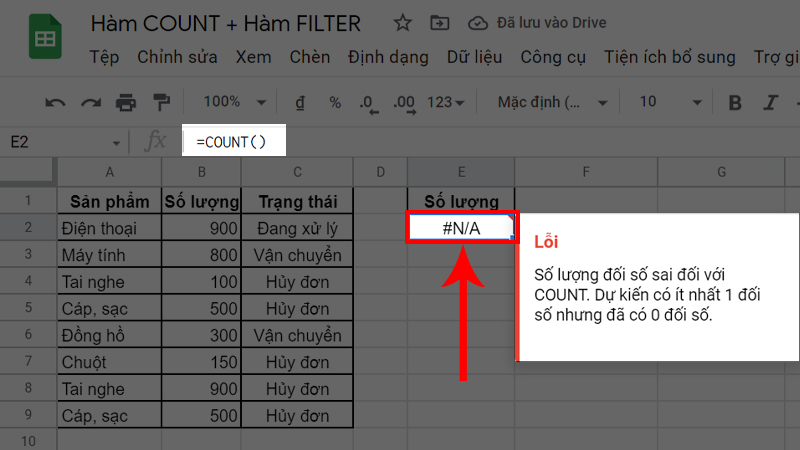Expand the 123 number format dropdown
Image resolution: width=800 pixels, height=450 pixels.
pos(445,102)
